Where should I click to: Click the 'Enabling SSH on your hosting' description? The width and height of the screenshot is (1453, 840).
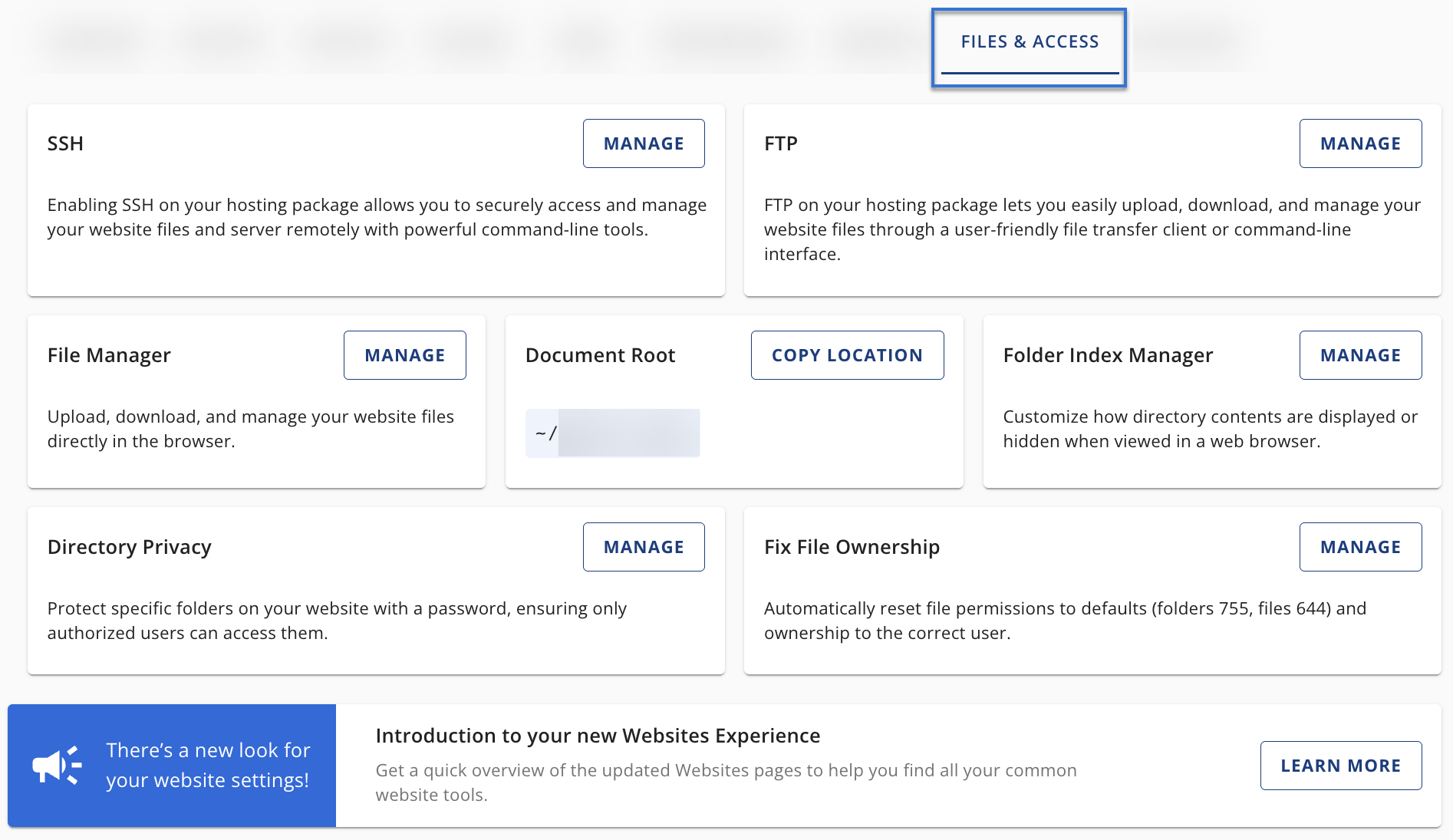[377, 217]
